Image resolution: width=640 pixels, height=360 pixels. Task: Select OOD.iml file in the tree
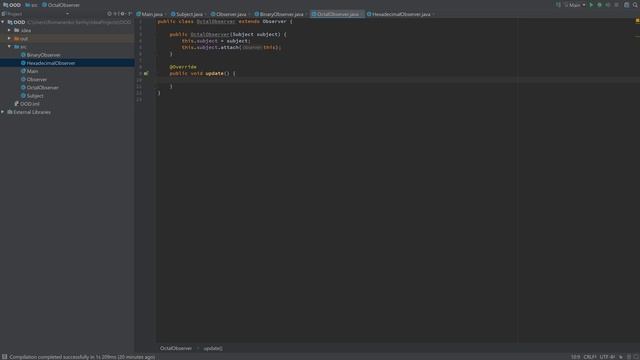pyautogui.click(x=29, y=104)
